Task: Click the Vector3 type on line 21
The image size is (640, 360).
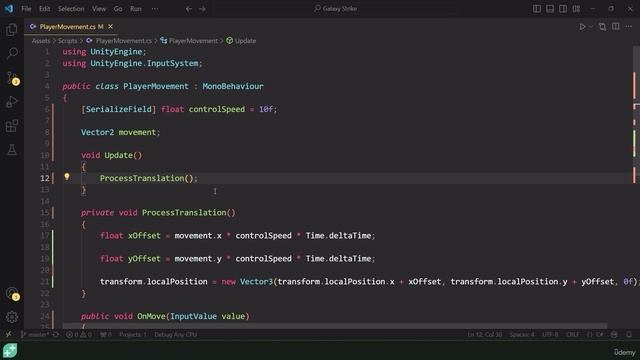Action: pyautogui.click(x=256, y=282)
